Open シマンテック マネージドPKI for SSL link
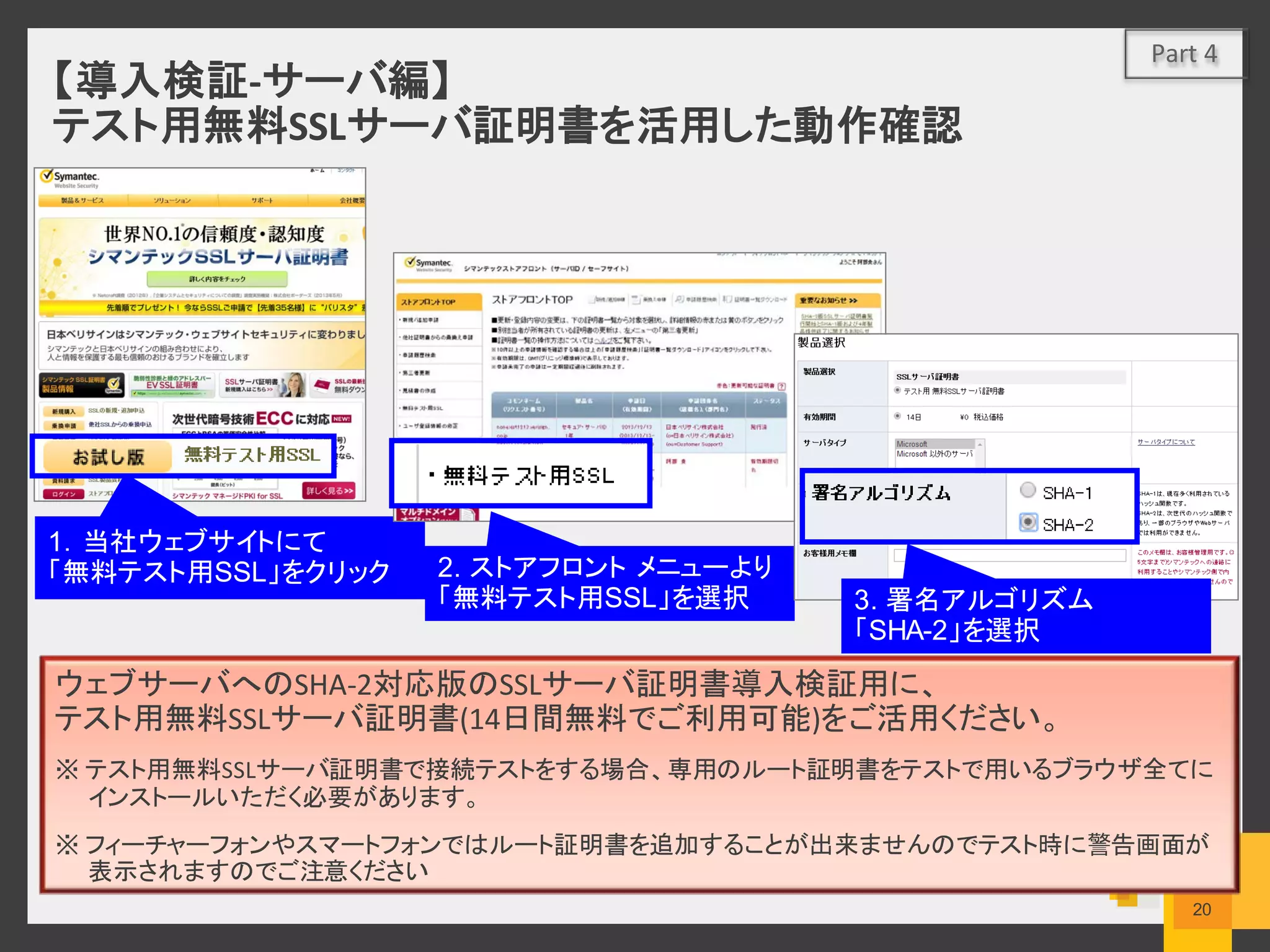The image size is (1270, 952). coord(227,496)
